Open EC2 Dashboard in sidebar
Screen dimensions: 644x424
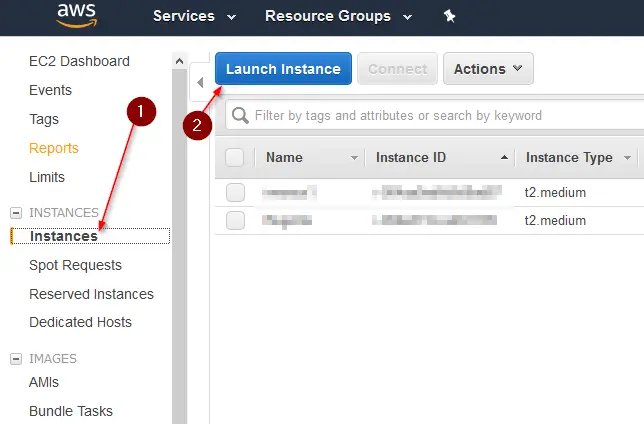pos(79,61)
